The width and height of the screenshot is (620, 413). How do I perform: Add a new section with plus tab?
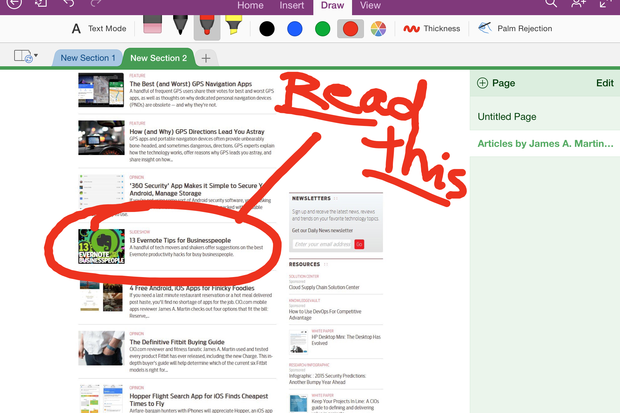[206, 58]
